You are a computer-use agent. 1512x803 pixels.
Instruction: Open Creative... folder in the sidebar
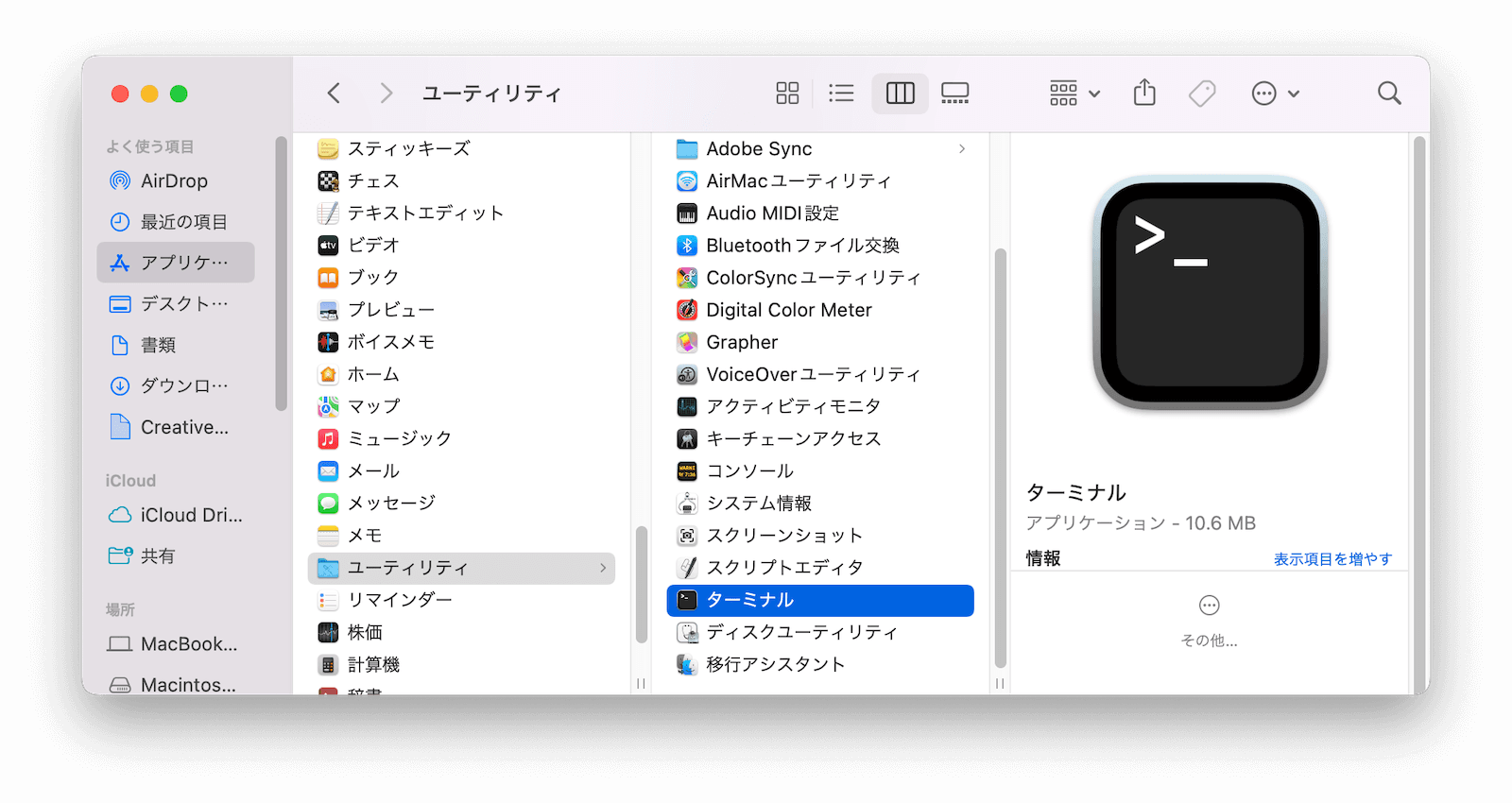[x=176, y=427]
